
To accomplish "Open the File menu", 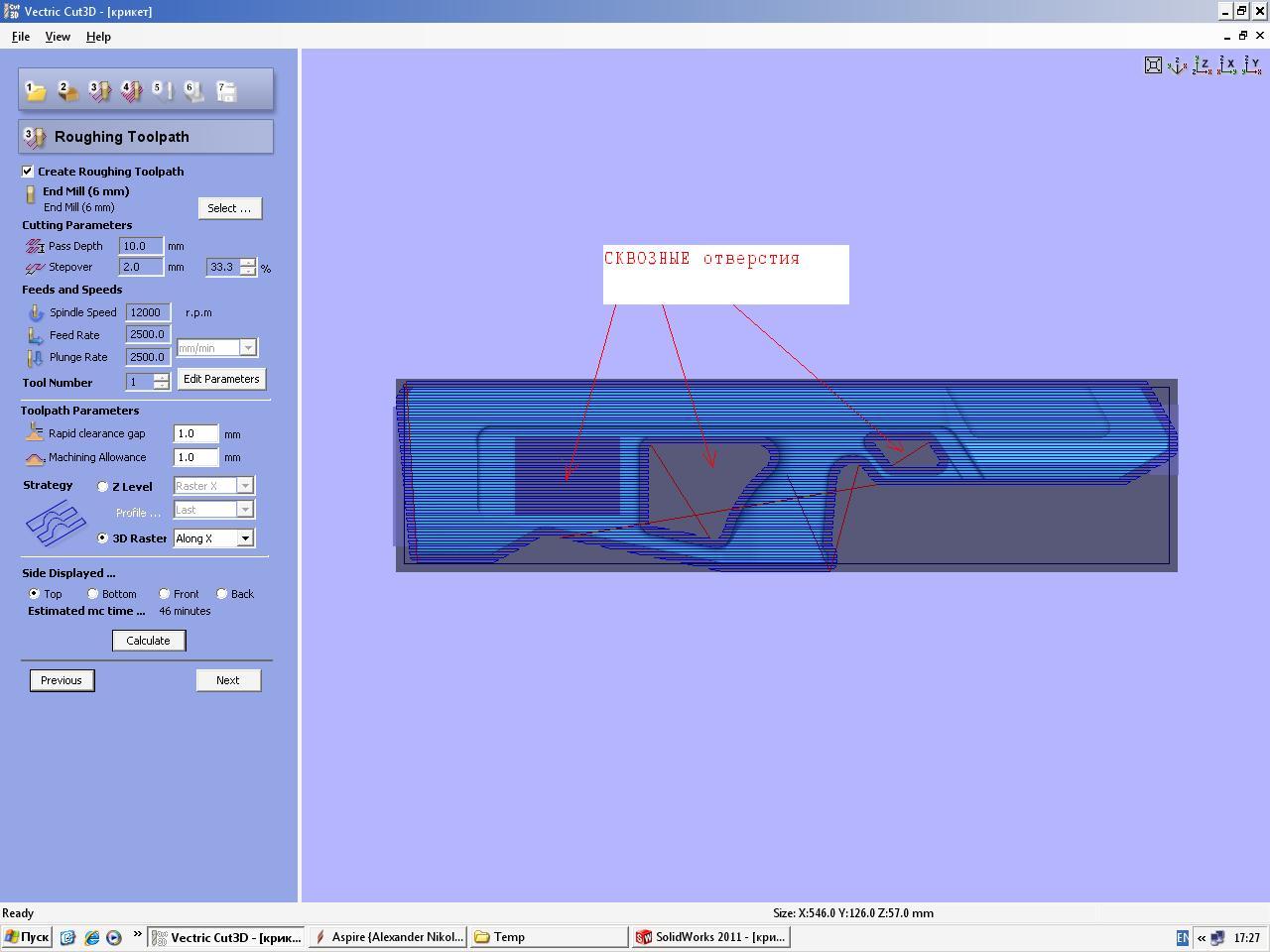I will pyautogui.click(x=20, y=37).
